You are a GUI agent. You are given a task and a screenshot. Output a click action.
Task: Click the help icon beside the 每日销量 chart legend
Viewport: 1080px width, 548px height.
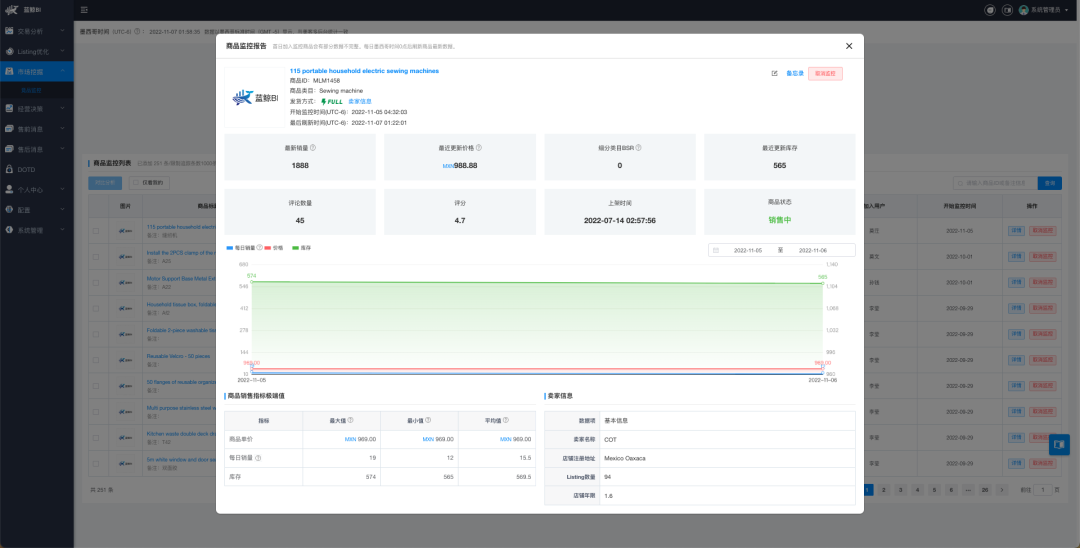pos(259,247)
